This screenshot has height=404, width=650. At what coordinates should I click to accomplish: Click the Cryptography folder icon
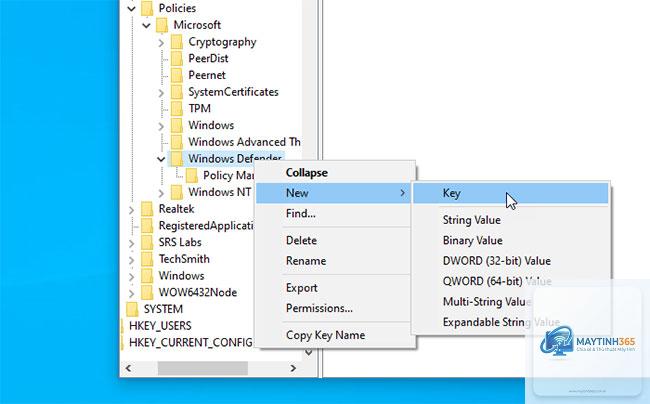pyautogui.click(x=177, y=42)
